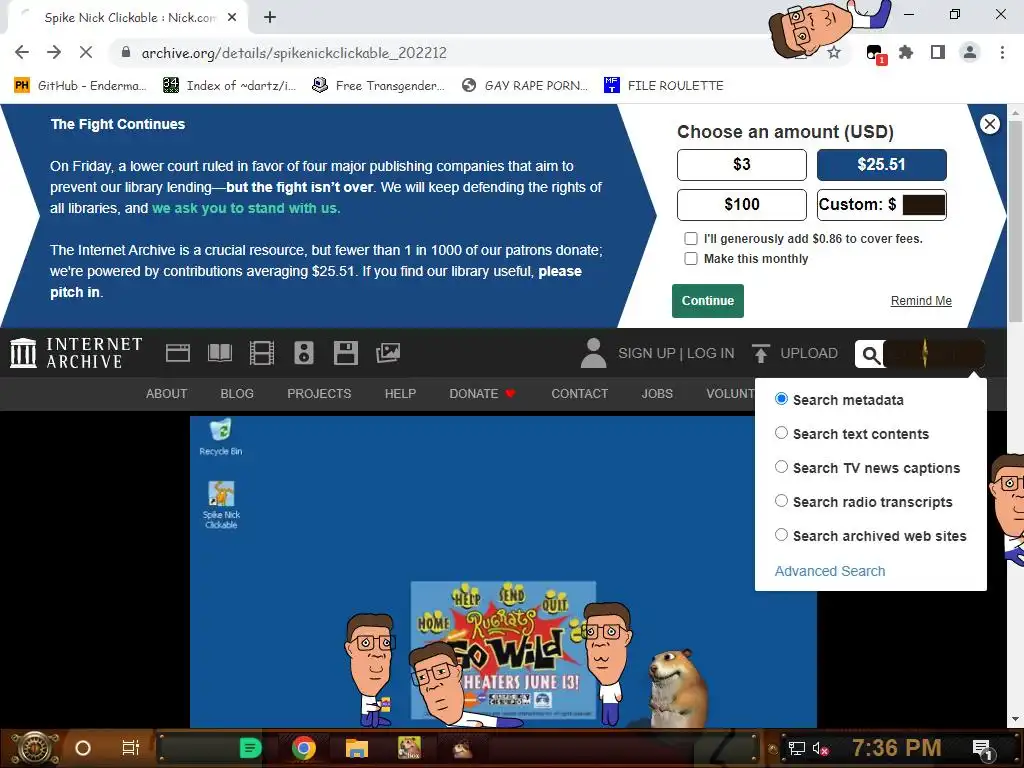The width and height of the screenshot is (1024, 768).
Task: Click the green chat app taskbar icon
Action: pyautogui.click(x=251, y=748)
